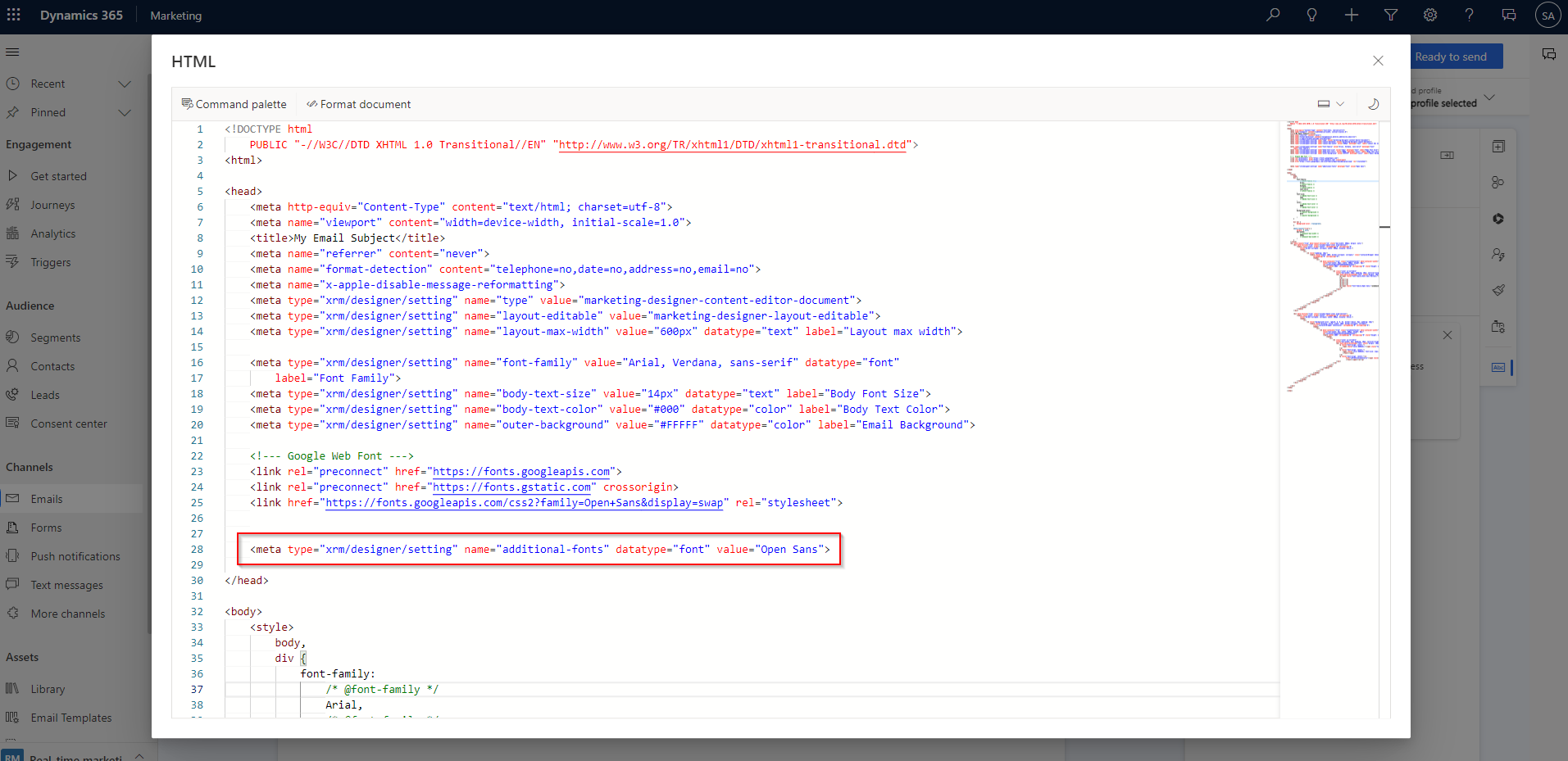Click Format document
Image resolution: width=1568 pixels, height=761 pixels.
(359, 104)
